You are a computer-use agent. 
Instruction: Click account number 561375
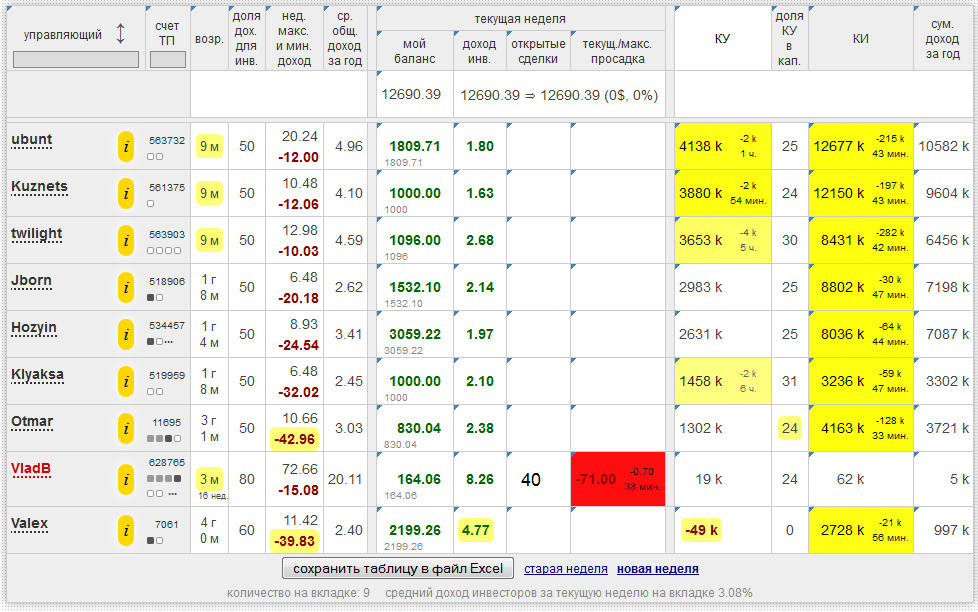coord(167,187)
